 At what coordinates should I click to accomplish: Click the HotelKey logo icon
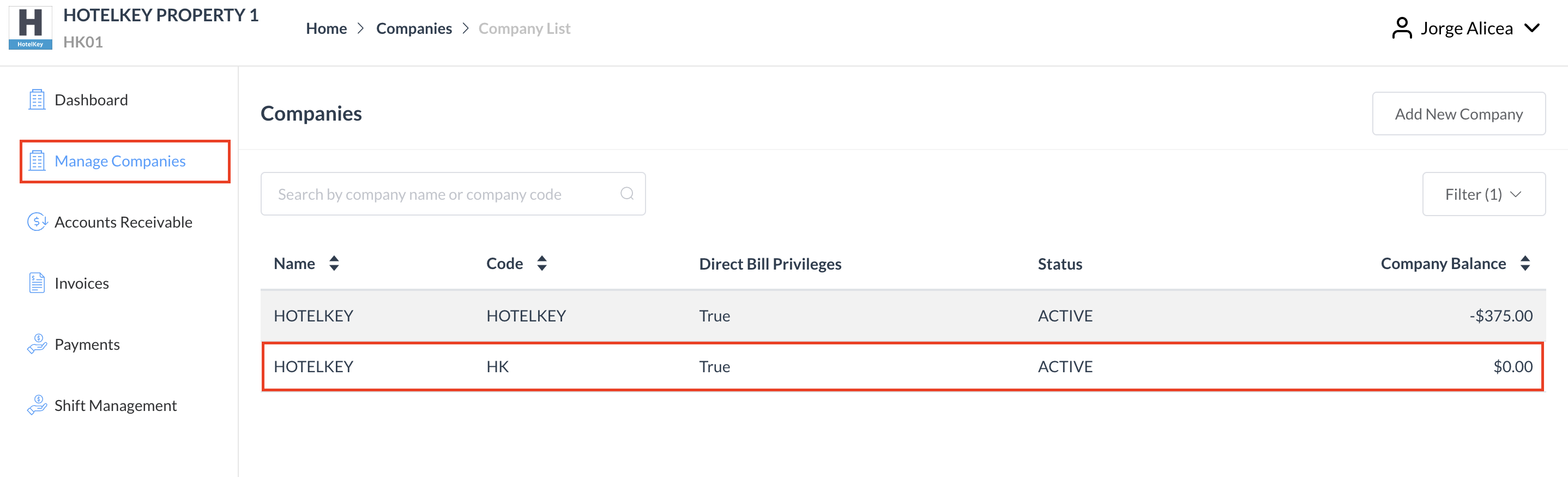[x=30, y=28]
